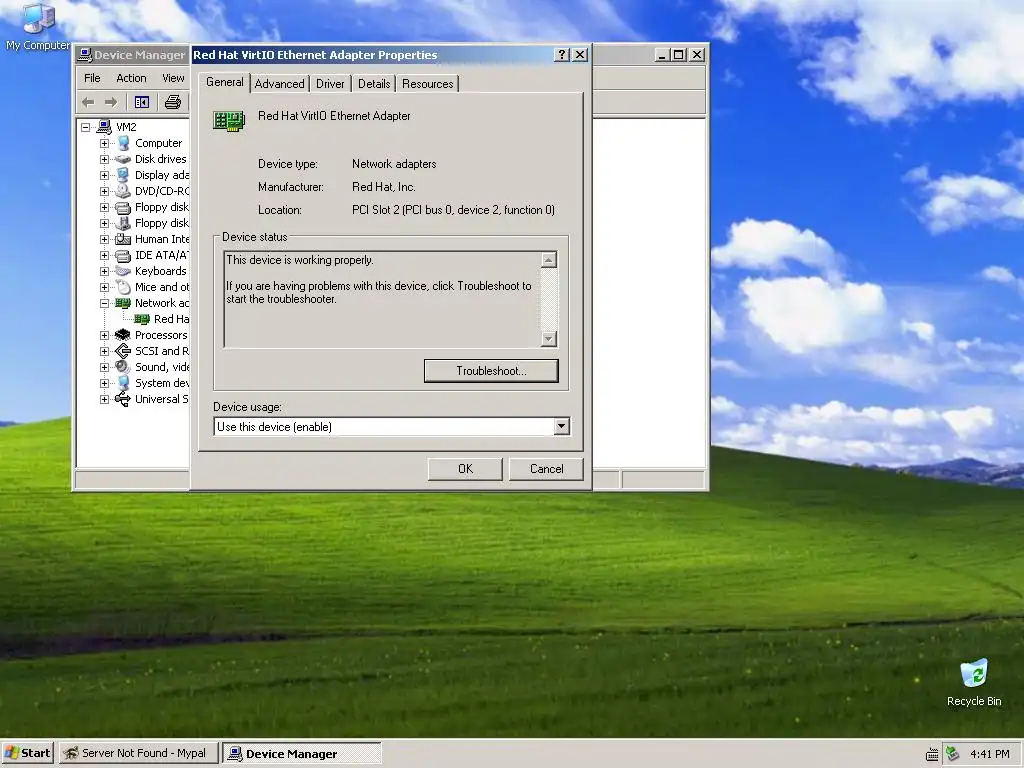1024x768 pixels.
Task: Select the General tab
Action: pos(225,82)
